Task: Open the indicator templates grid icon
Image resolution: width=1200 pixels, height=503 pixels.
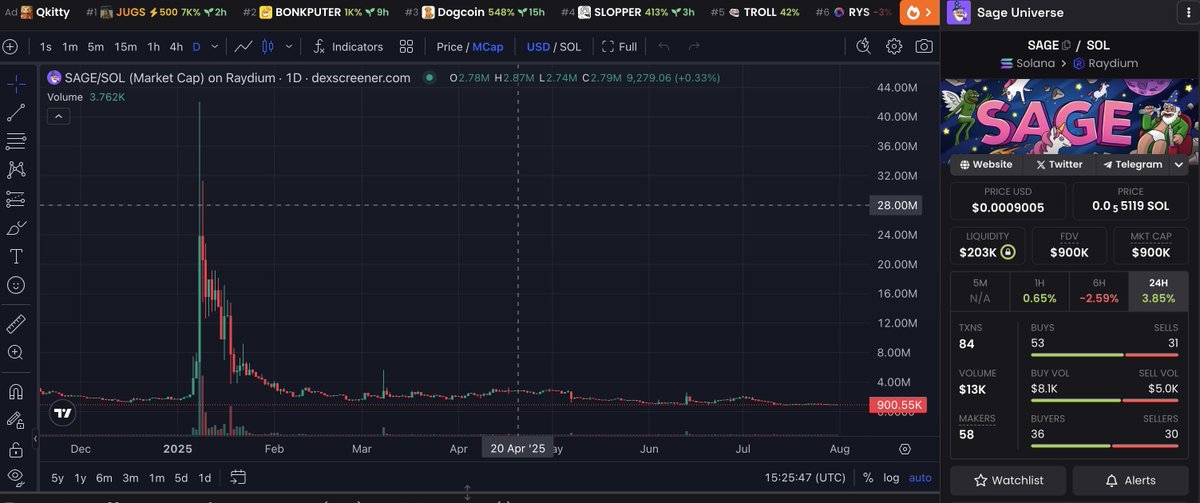Action: [406, 47]
